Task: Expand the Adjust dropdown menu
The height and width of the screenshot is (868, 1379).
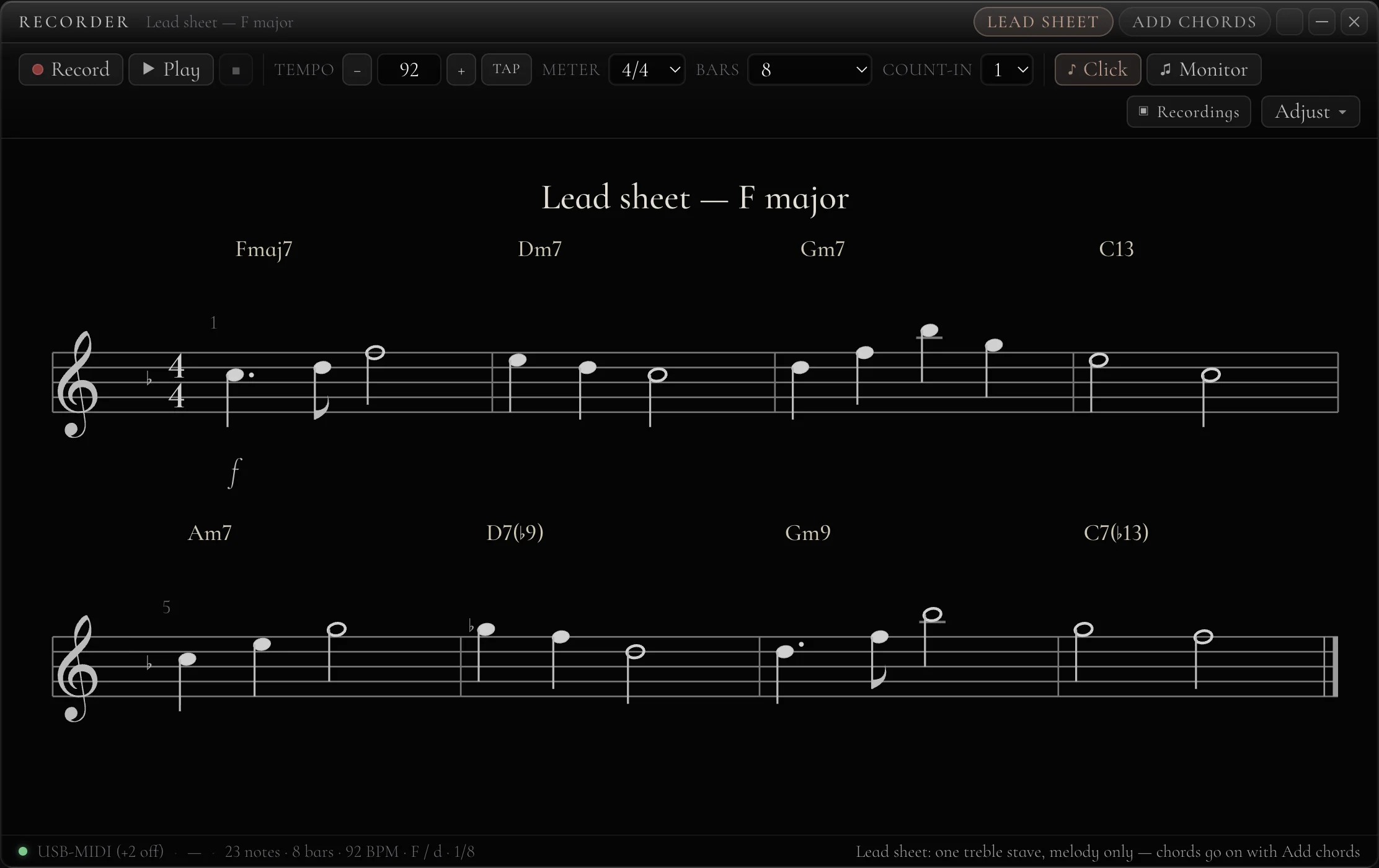Action: coord(1310,112)
